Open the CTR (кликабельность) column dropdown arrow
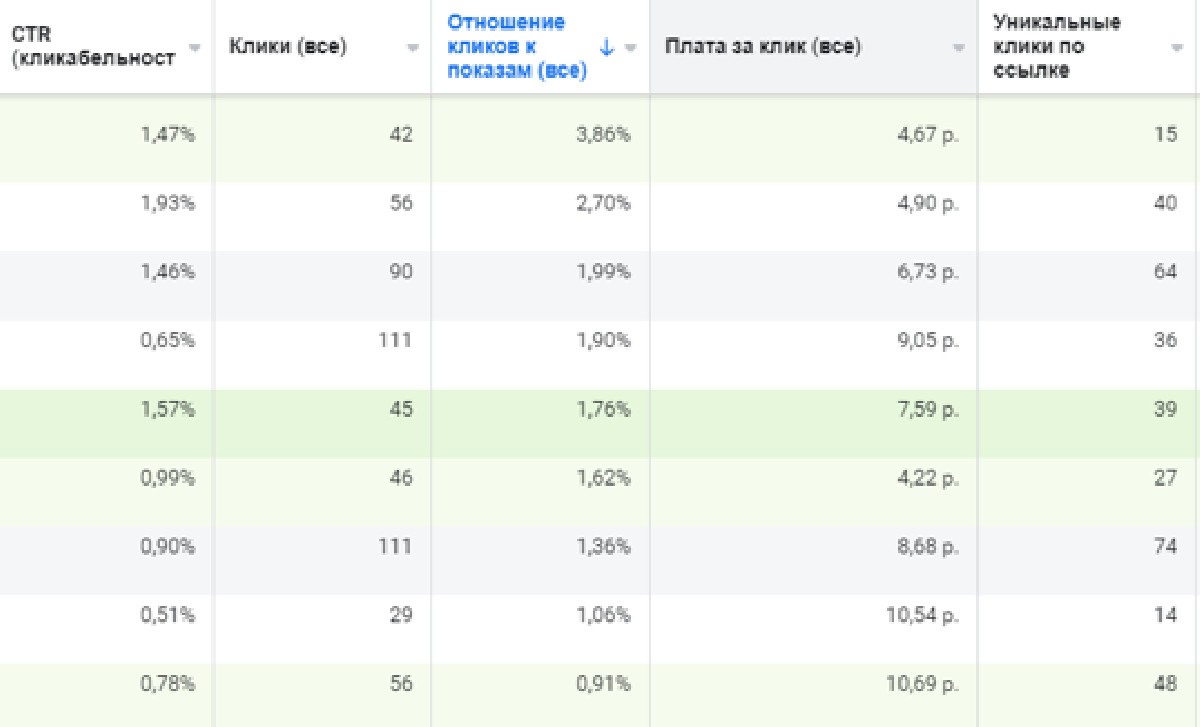The height and width of the screenshot is (727, 1200). 195,48
